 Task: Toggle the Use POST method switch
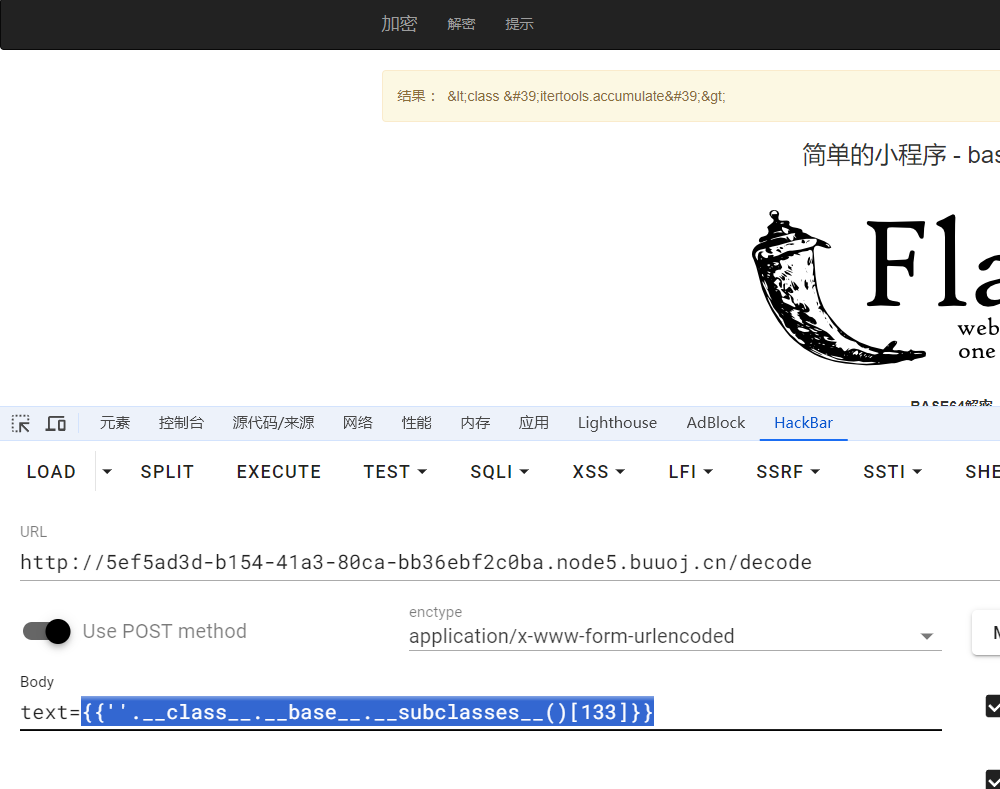click(47, 631)
